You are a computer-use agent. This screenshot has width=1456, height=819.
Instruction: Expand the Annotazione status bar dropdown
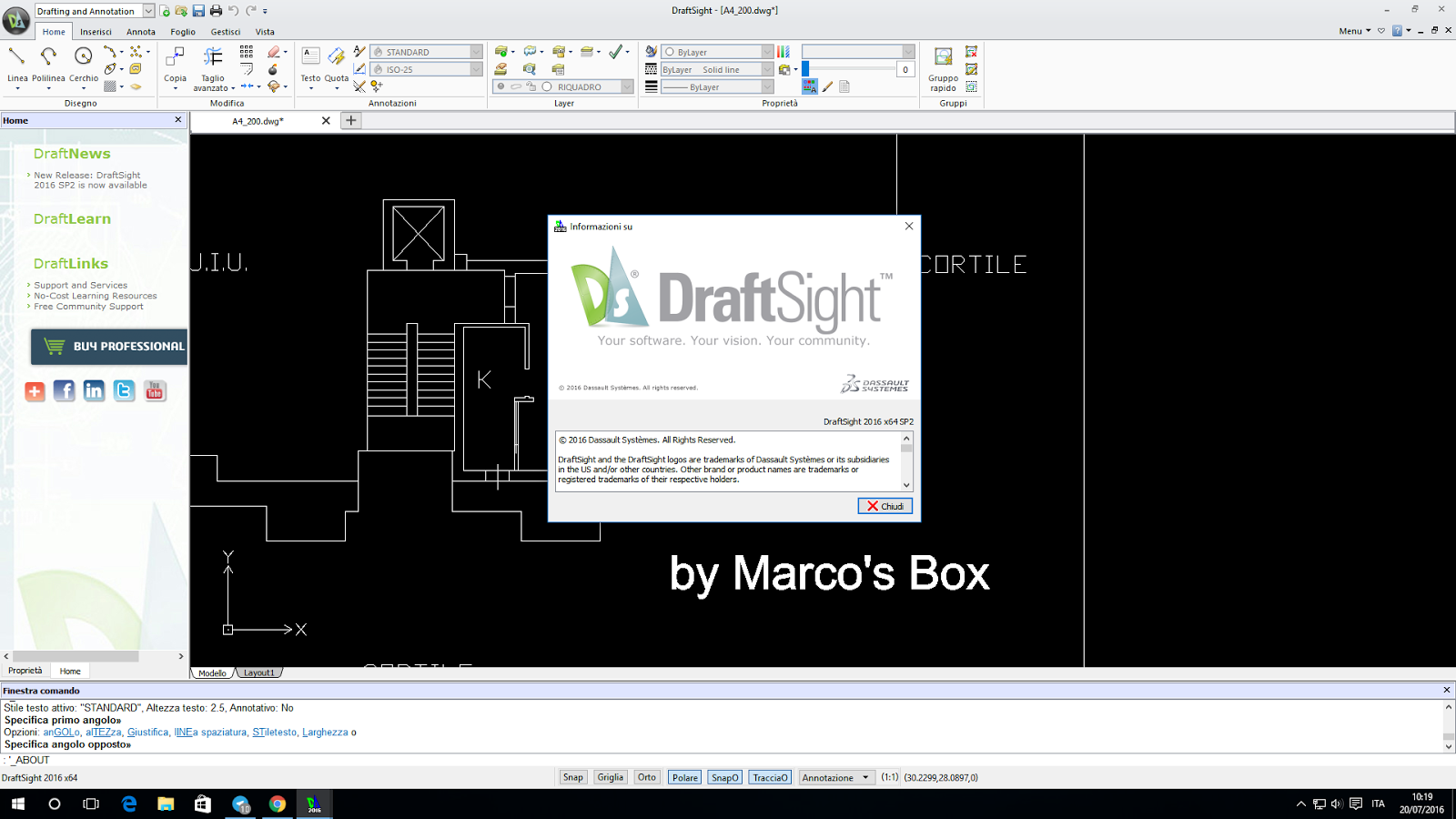tap(865, 777)
